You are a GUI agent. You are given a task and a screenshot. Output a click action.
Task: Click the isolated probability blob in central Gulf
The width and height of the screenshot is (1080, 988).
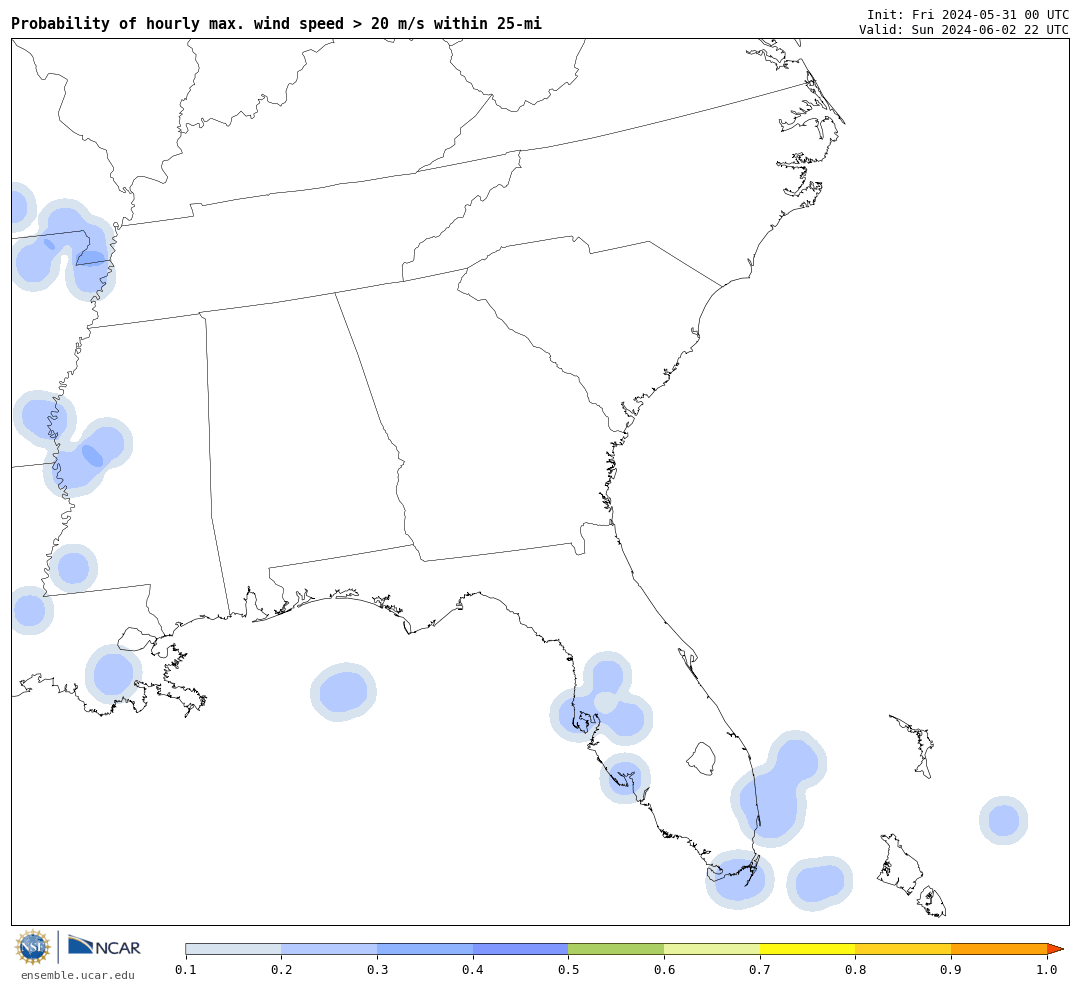pos(343,692)
